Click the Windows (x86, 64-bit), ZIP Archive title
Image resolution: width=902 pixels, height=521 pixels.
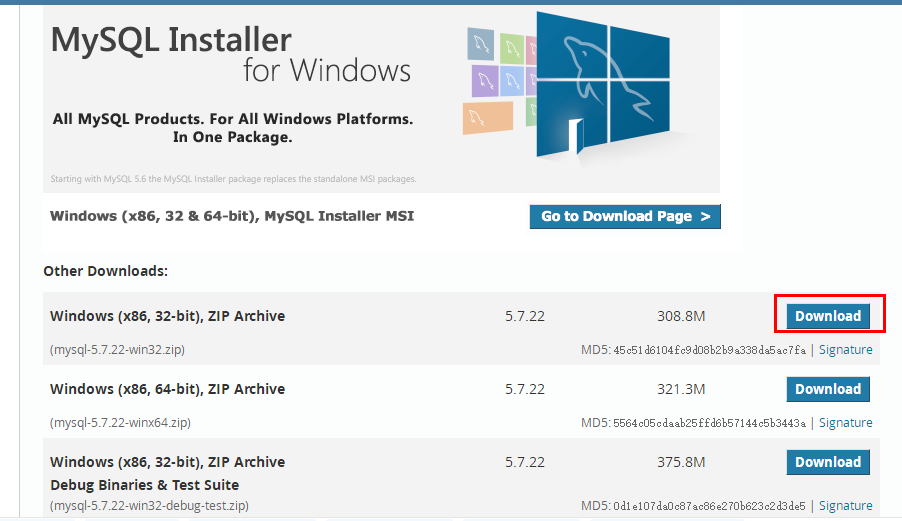coord(167,389)
